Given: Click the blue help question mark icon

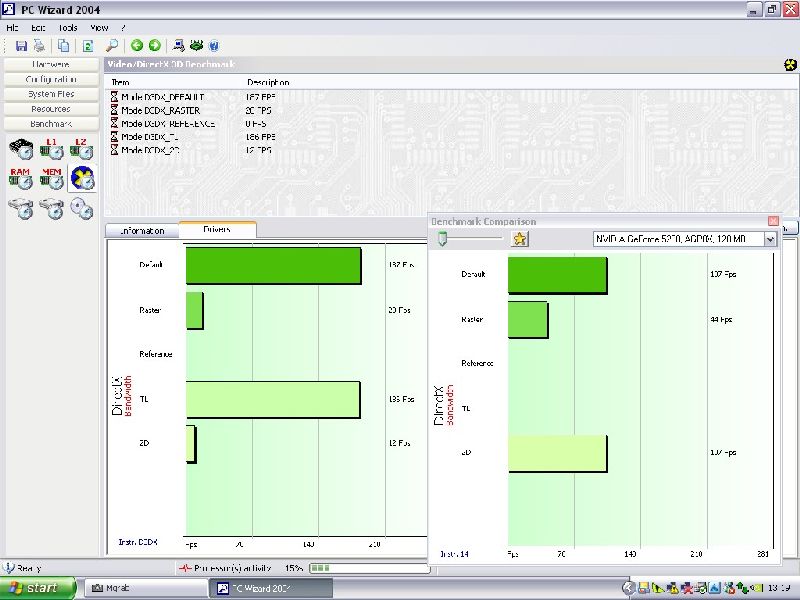Looking at the screenshot, I should coord(214,45).
